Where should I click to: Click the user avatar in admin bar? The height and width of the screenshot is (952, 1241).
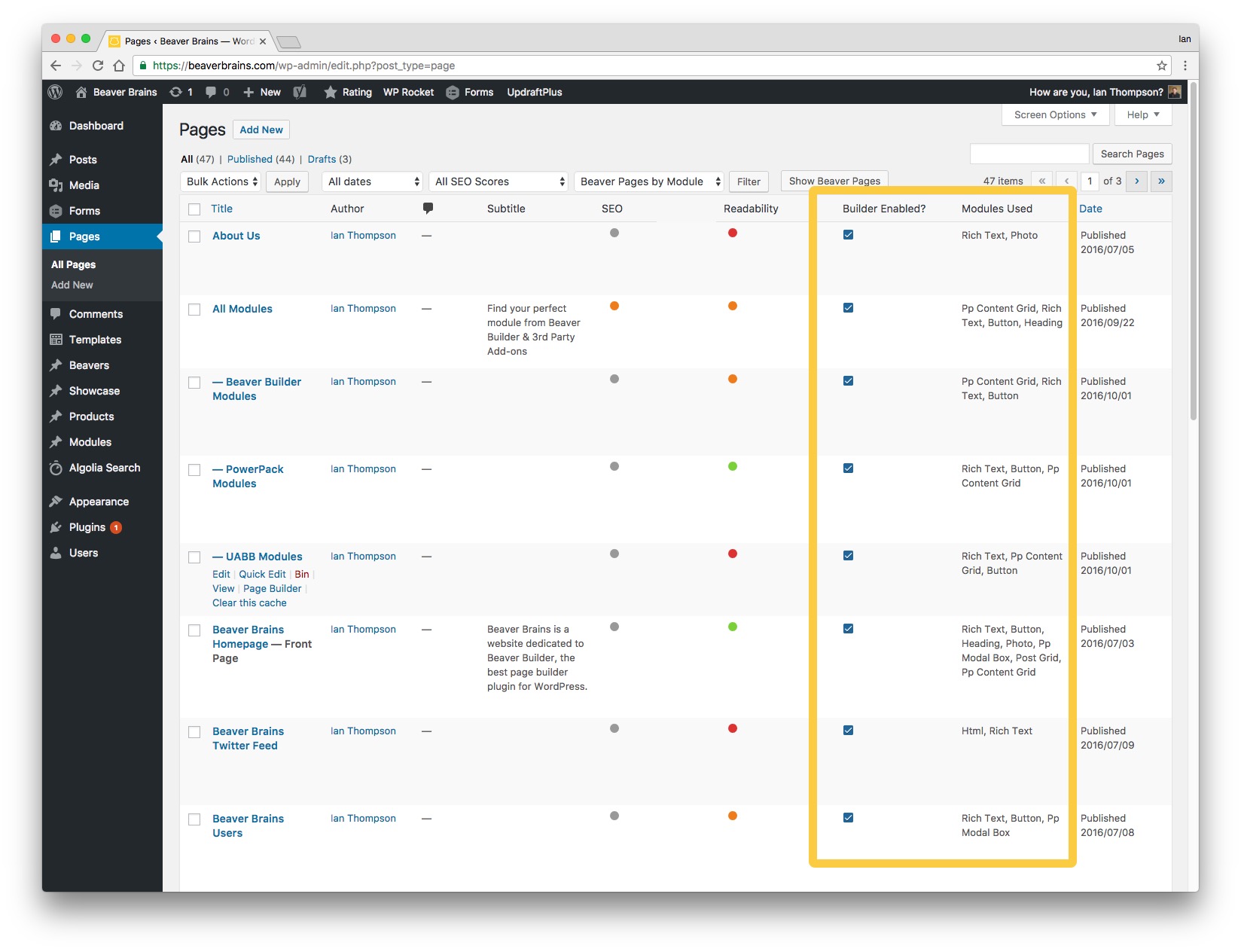1174,92
